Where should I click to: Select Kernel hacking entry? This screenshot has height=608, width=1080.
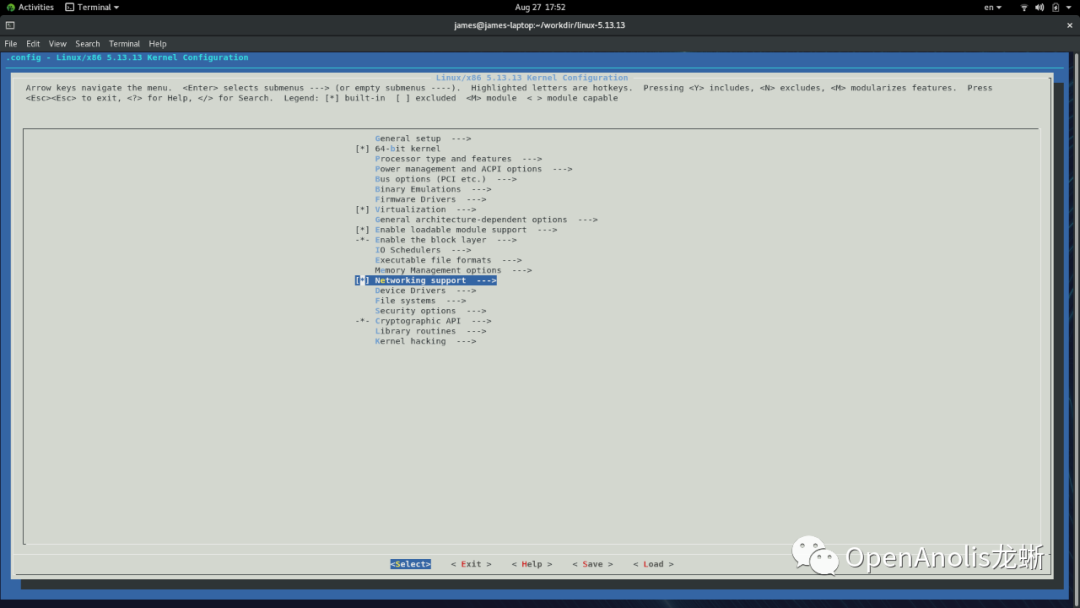pos(426,342)
